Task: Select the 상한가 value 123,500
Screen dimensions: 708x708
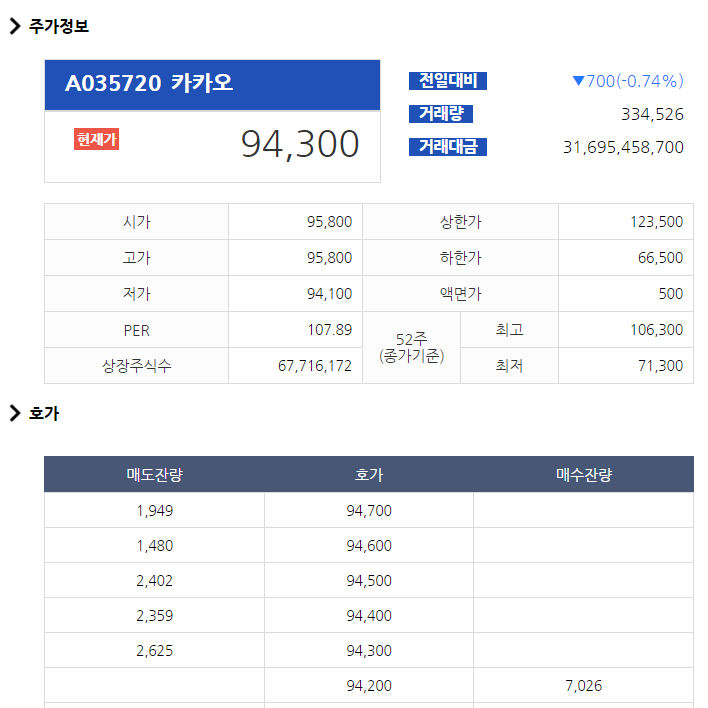Action: tap(656, 222)
